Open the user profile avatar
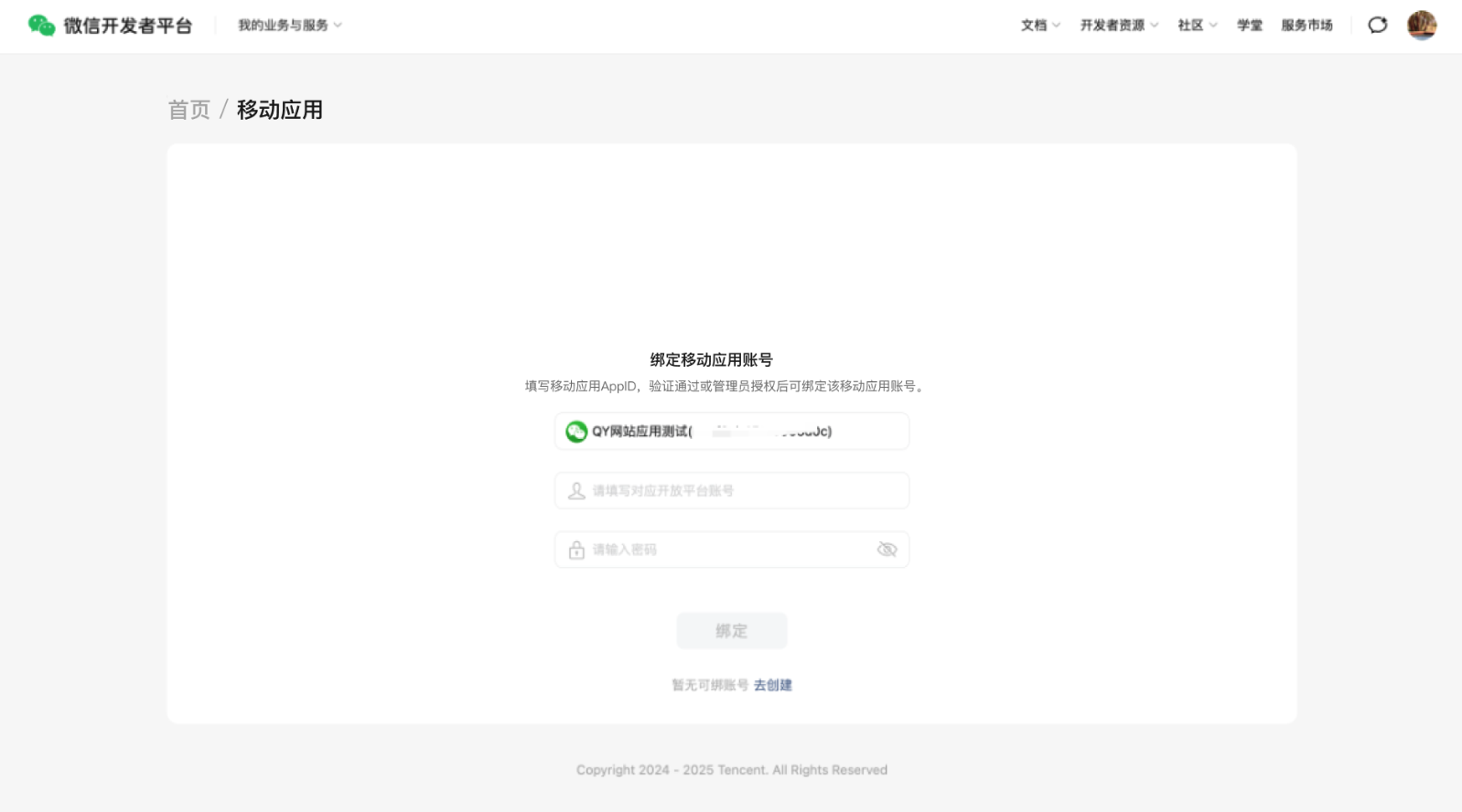The height and width of the screenshot is (812, 1462). click(1421, 26)
